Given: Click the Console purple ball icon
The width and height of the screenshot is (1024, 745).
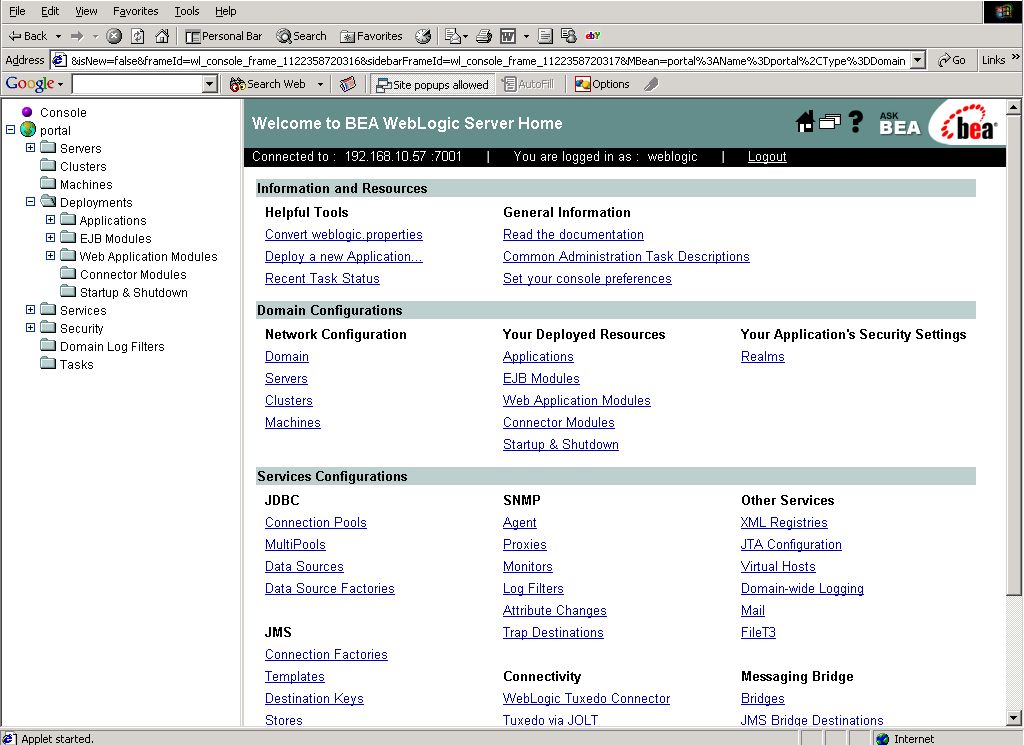Looking at the screenshot, I should (x=27, y=112).
